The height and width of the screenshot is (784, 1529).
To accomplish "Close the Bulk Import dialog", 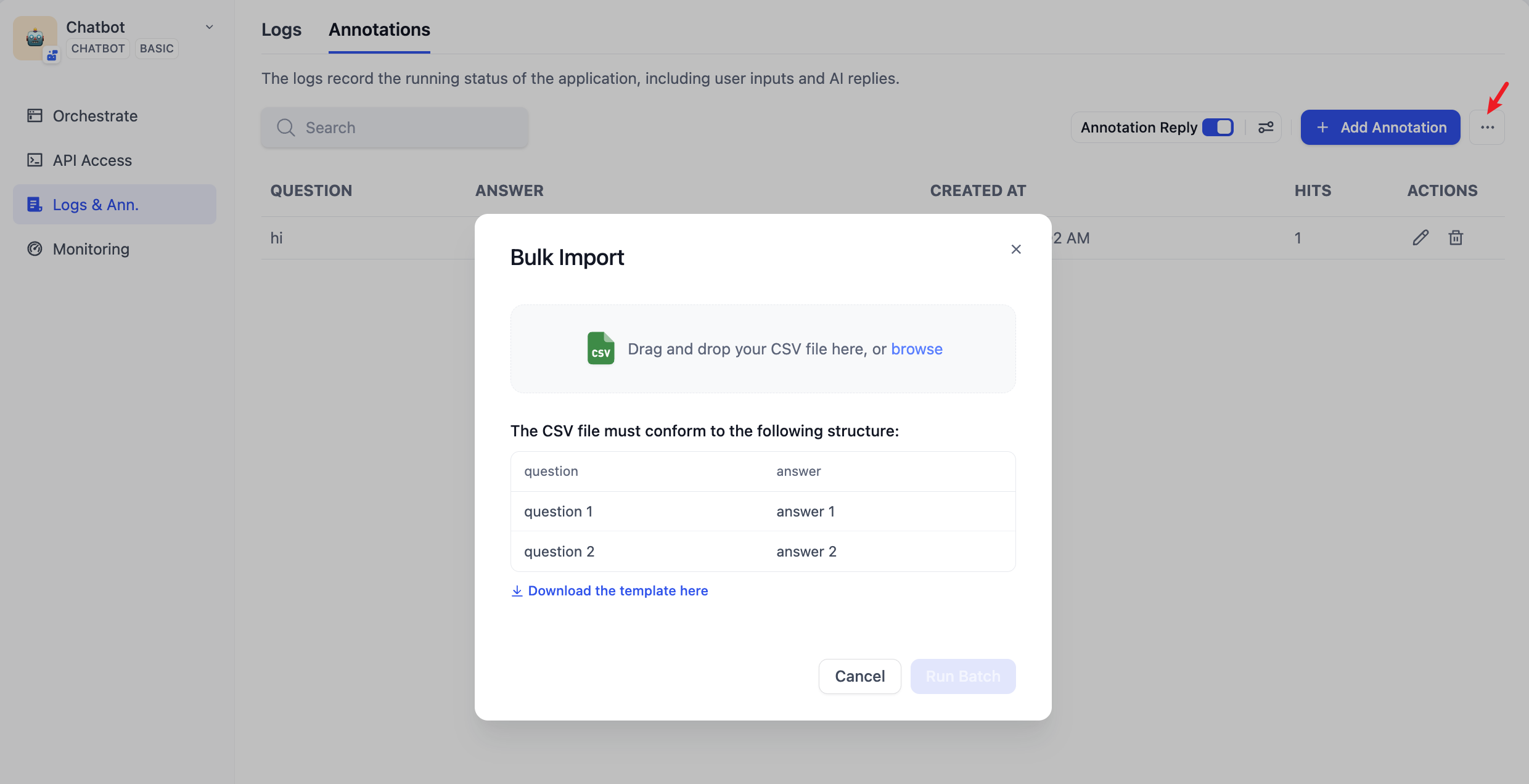I will [1016, 249].
